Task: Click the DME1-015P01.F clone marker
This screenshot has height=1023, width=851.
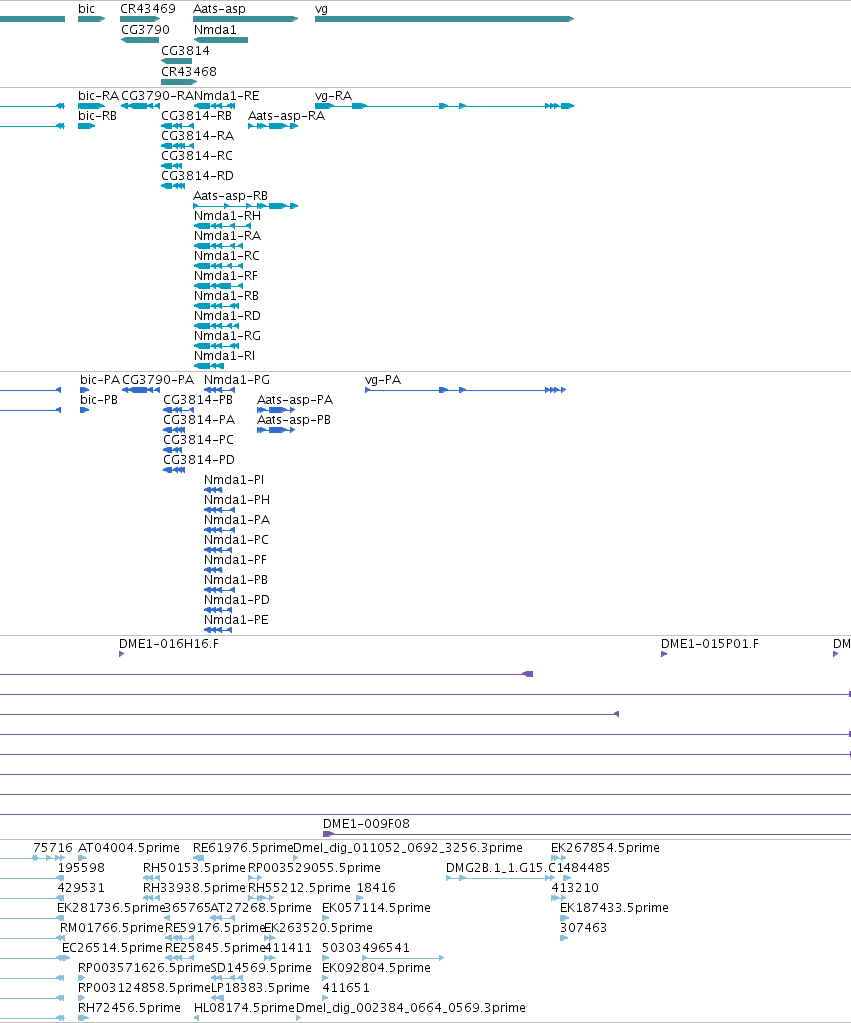Action: click(664, 654)
